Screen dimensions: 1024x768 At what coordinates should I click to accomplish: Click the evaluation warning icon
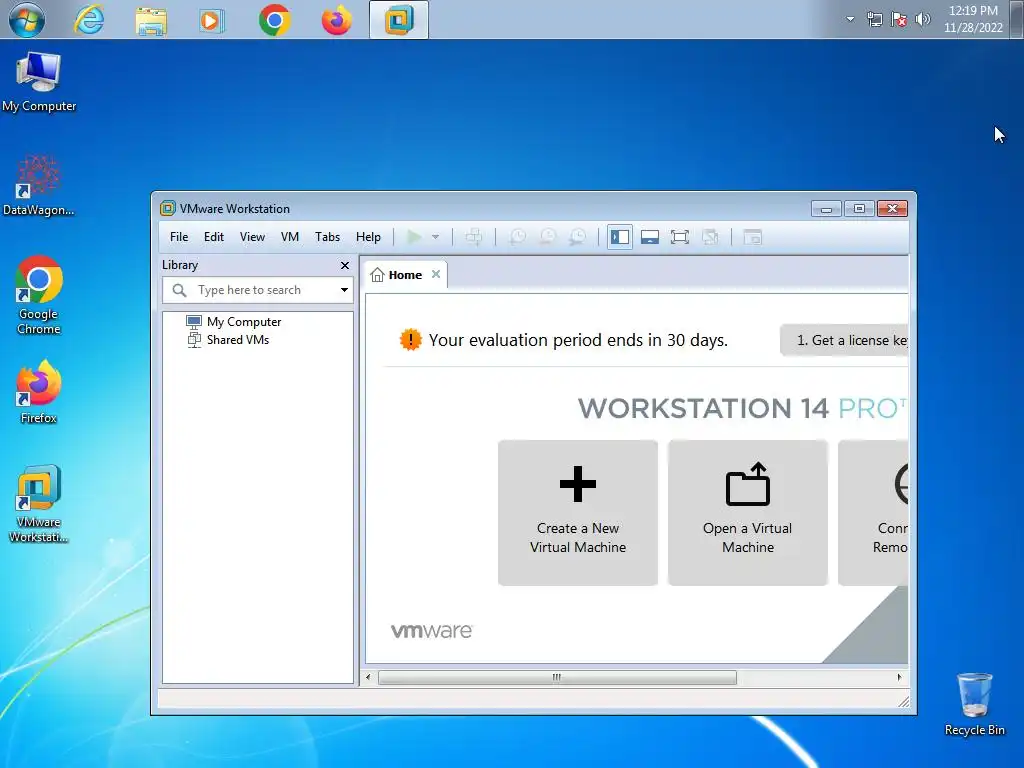(x=410, y=340)
